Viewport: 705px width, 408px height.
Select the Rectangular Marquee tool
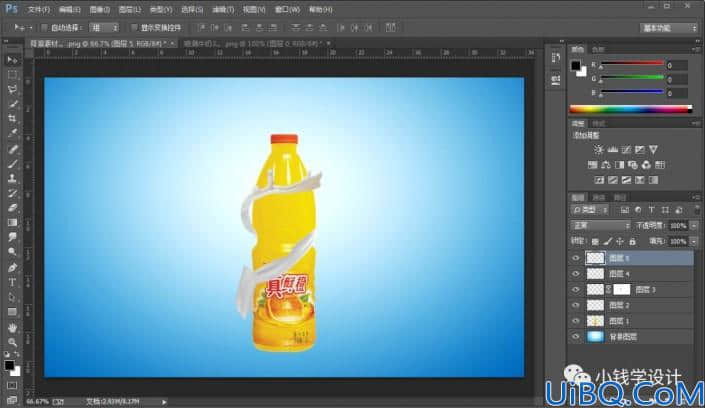12,75
